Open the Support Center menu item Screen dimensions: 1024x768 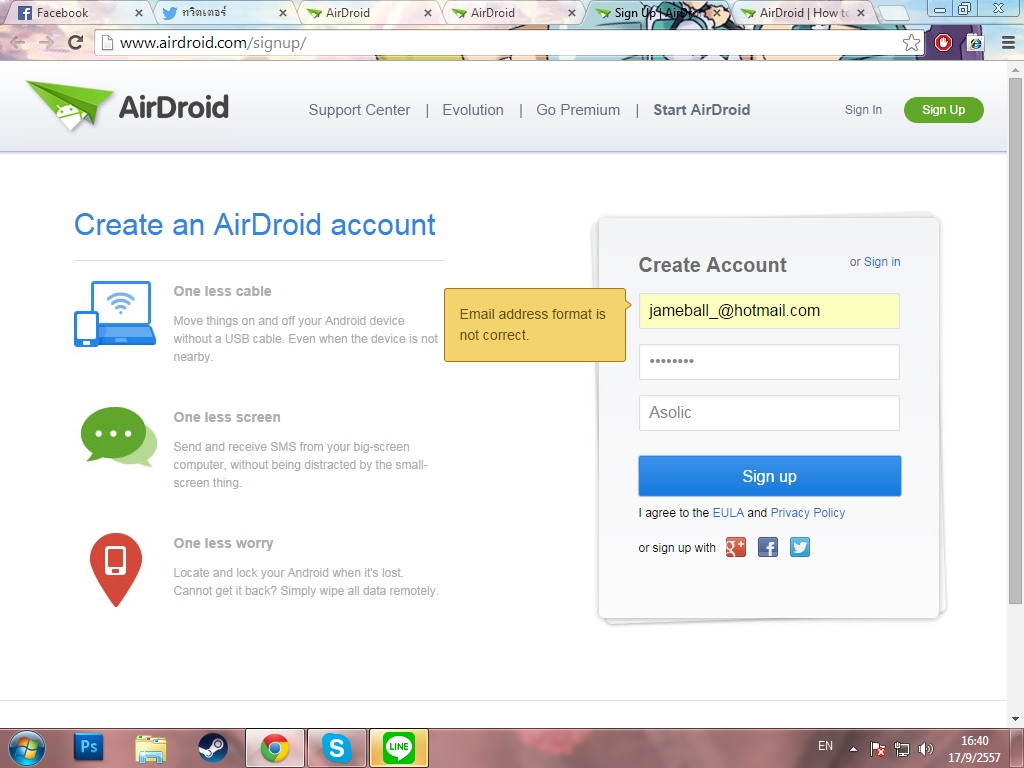pos(359,110)
